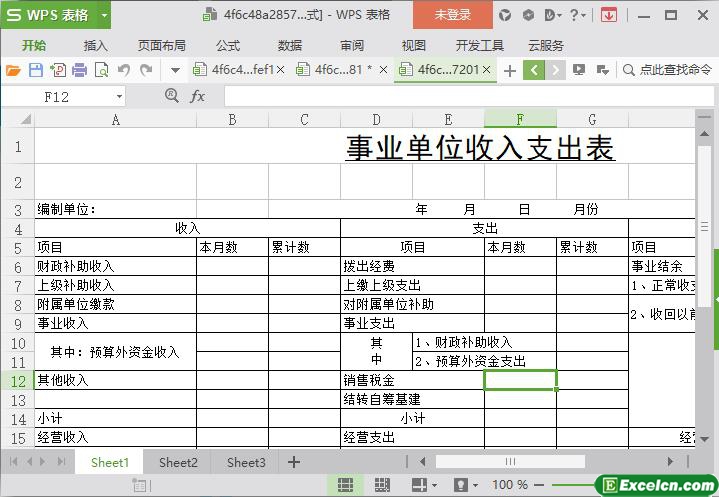Click the print preview icon
The width and height of the screenshot is (719, 497).
tap(101, 70)
